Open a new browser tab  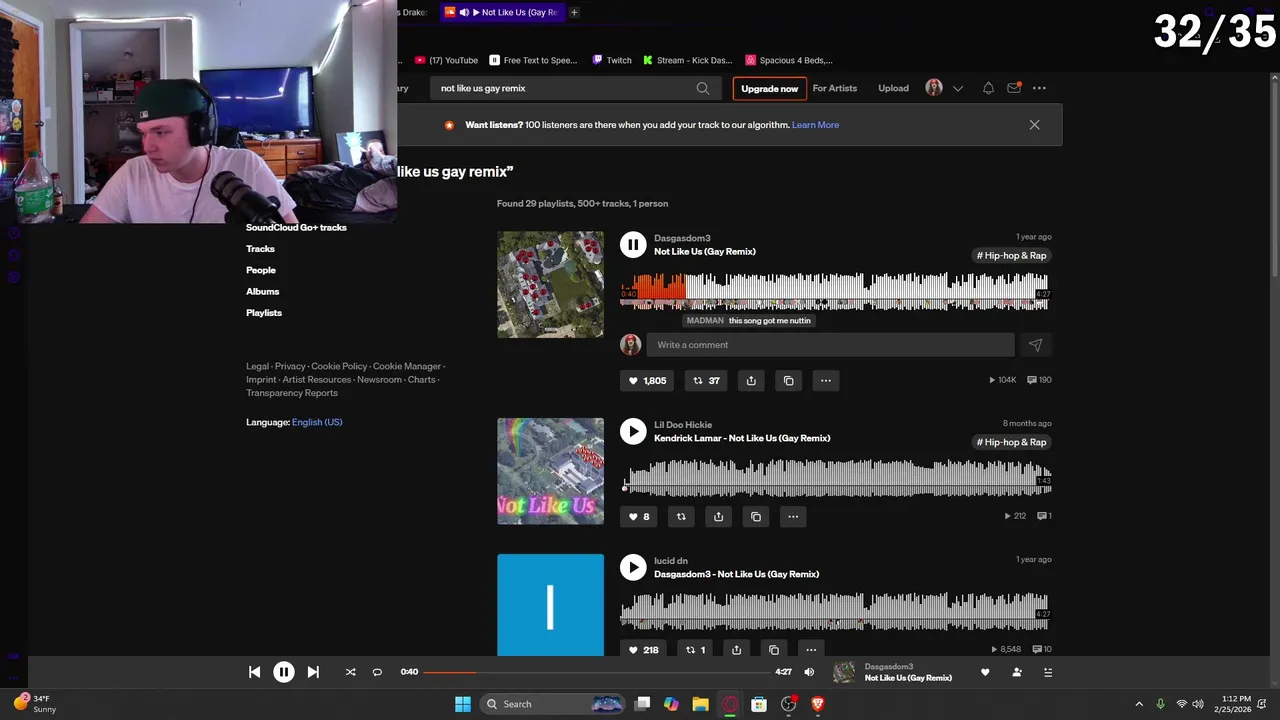pos(574,12)
